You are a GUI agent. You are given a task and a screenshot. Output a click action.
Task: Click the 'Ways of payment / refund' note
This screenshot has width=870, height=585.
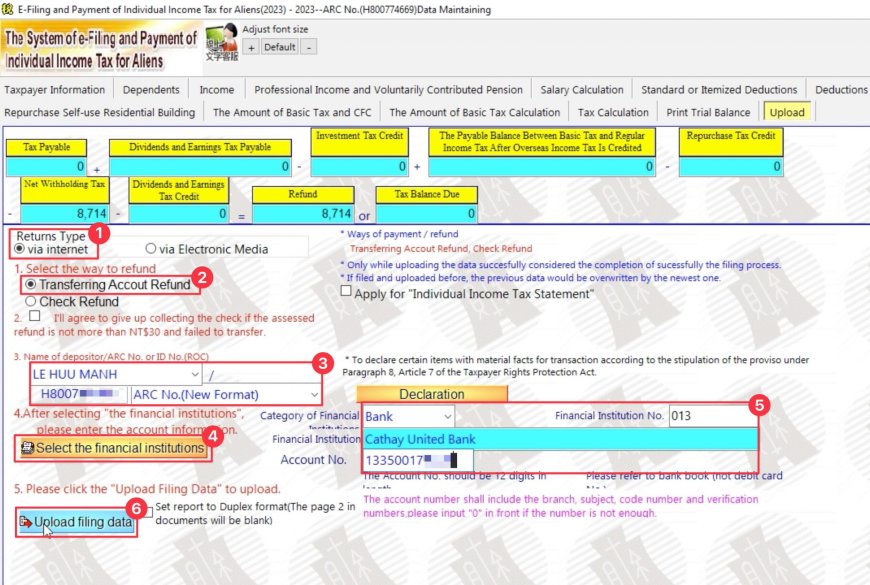pos(399,234)
